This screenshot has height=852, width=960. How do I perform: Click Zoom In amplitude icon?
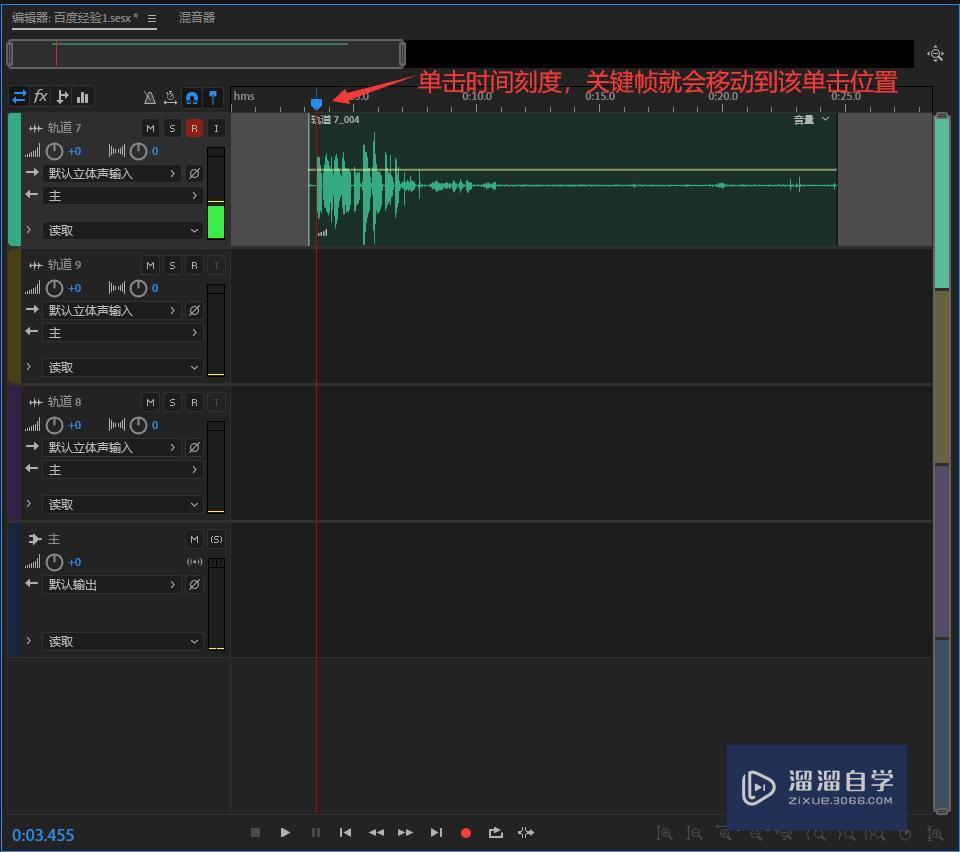coord(664,833)
